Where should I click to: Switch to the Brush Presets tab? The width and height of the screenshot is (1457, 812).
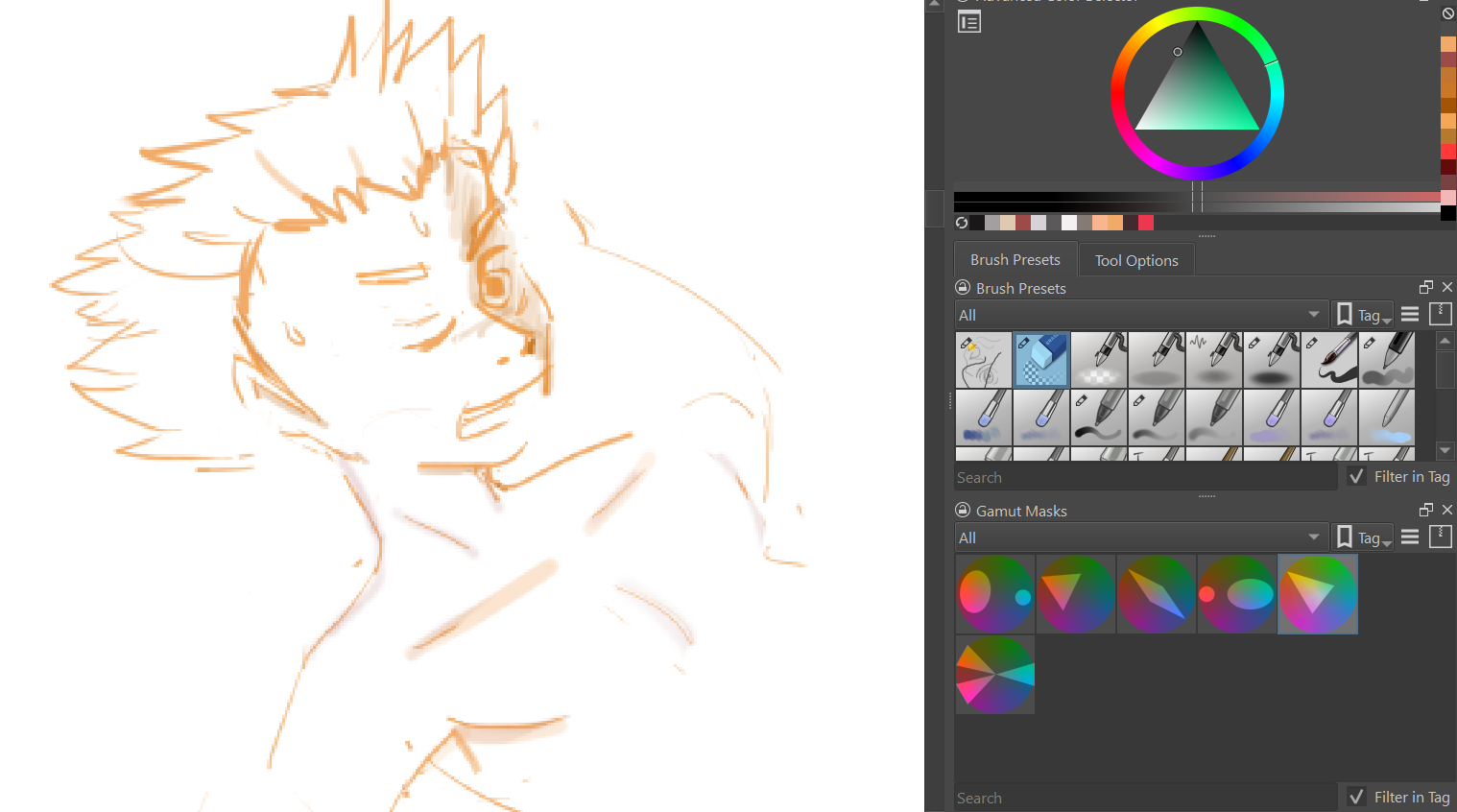pos(1015,260)
